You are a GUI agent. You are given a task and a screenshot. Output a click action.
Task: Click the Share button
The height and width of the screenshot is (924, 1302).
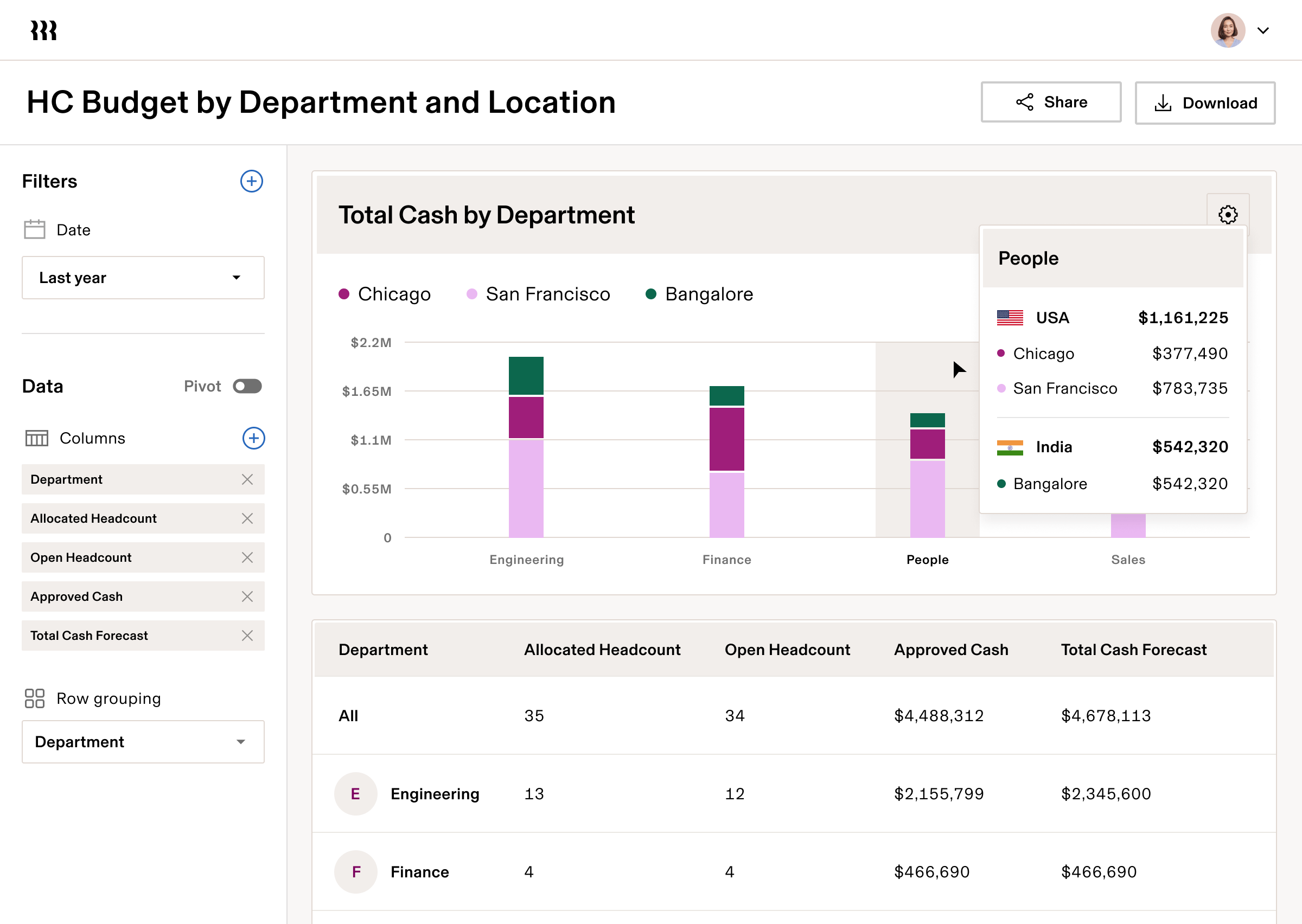pos(1050,102)
